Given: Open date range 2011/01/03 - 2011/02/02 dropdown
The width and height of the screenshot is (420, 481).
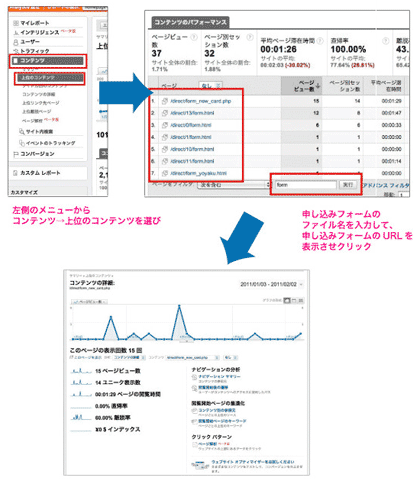Looking at the screenshot, I should tap(272, 284).
